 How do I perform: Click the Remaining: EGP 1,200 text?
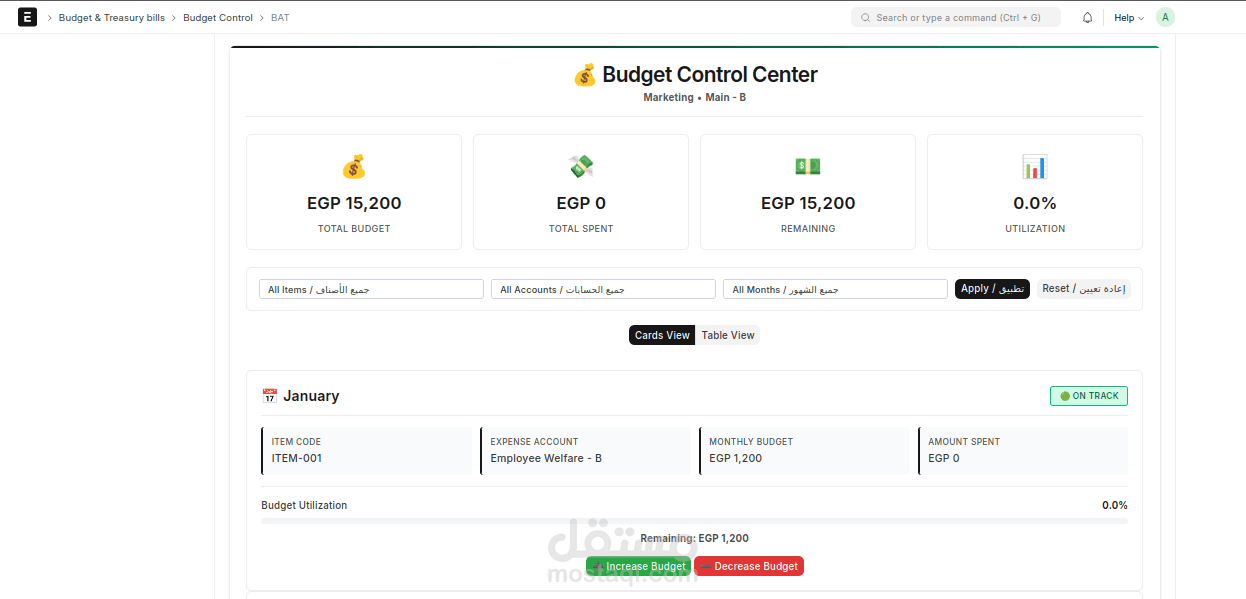tap(694, 538)
